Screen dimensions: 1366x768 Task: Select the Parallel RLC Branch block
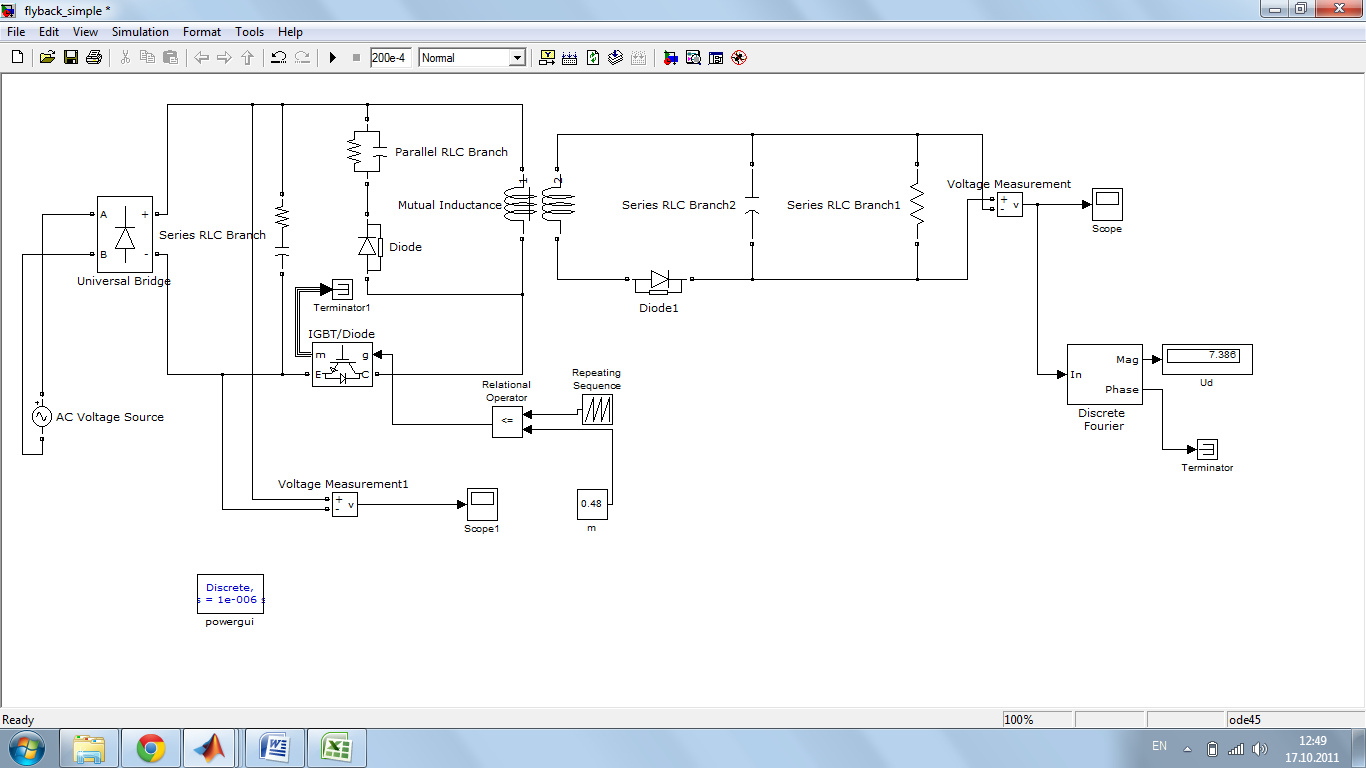[x=368, y=151]
